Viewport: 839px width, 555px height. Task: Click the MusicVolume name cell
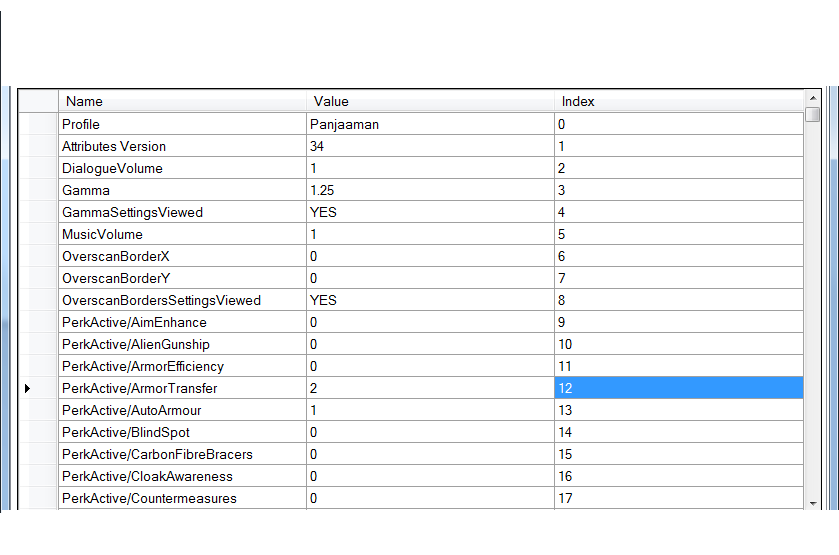click(182, 234)
